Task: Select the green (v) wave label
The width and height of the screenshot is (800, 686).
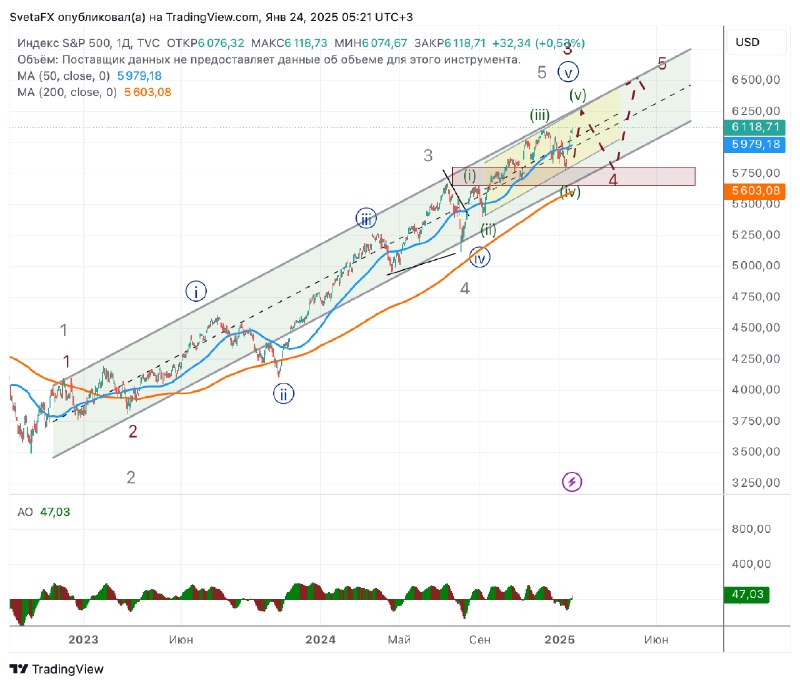Action: coord(578,95)
